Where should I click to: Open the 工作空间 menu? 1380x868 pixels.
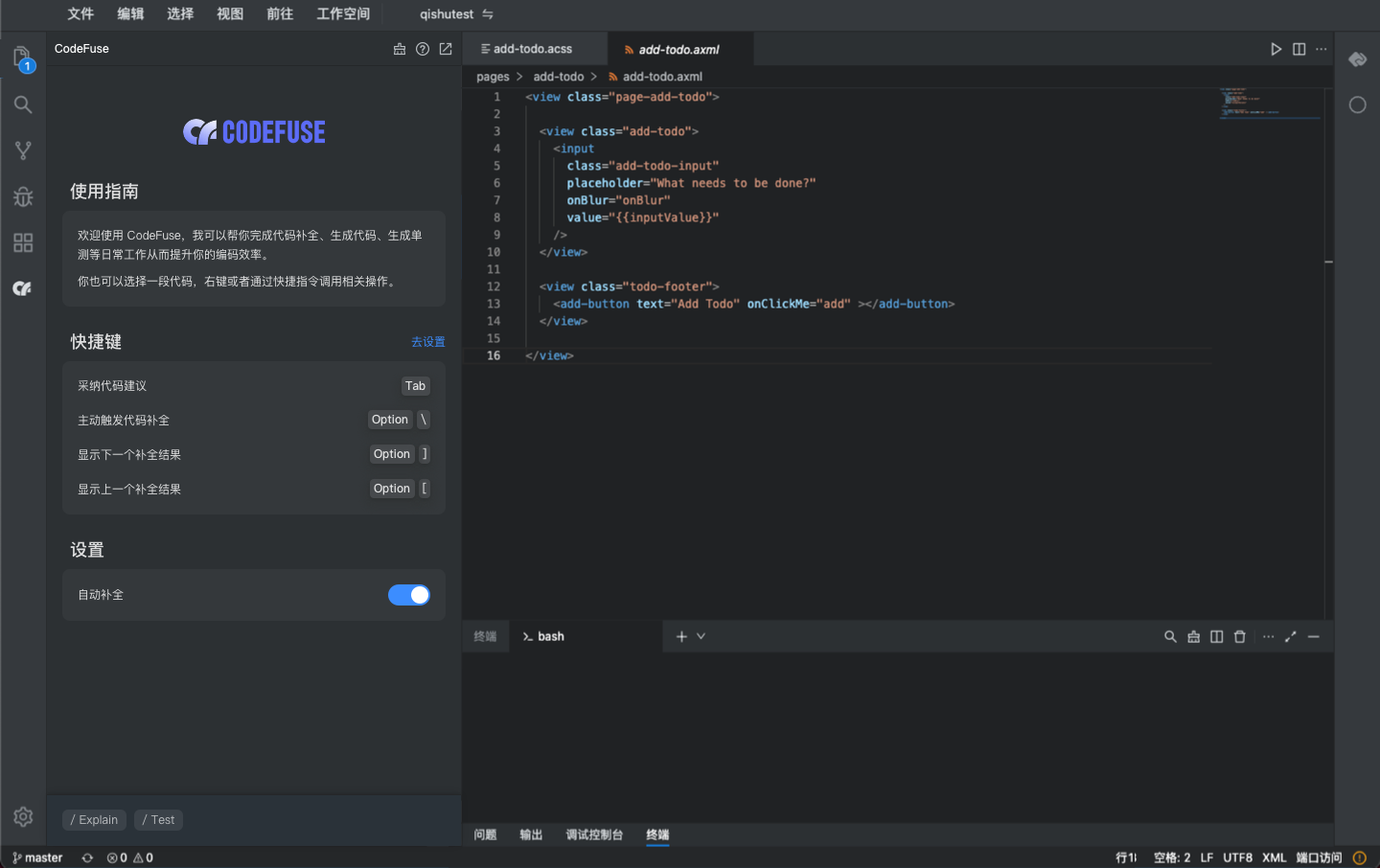(x=343, y=14)
